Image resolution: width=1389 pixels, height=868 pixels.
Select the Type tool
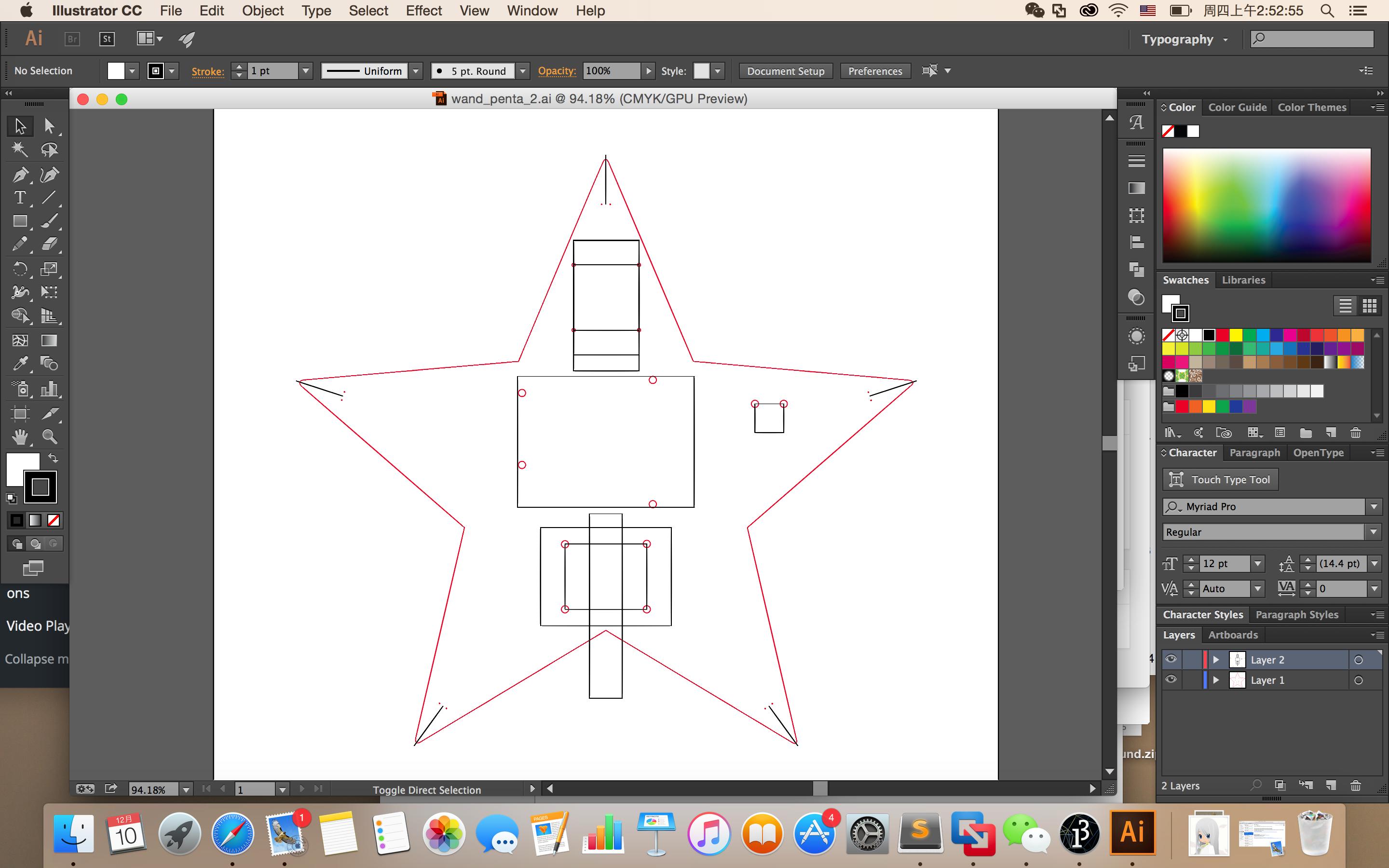pos(20,198)
